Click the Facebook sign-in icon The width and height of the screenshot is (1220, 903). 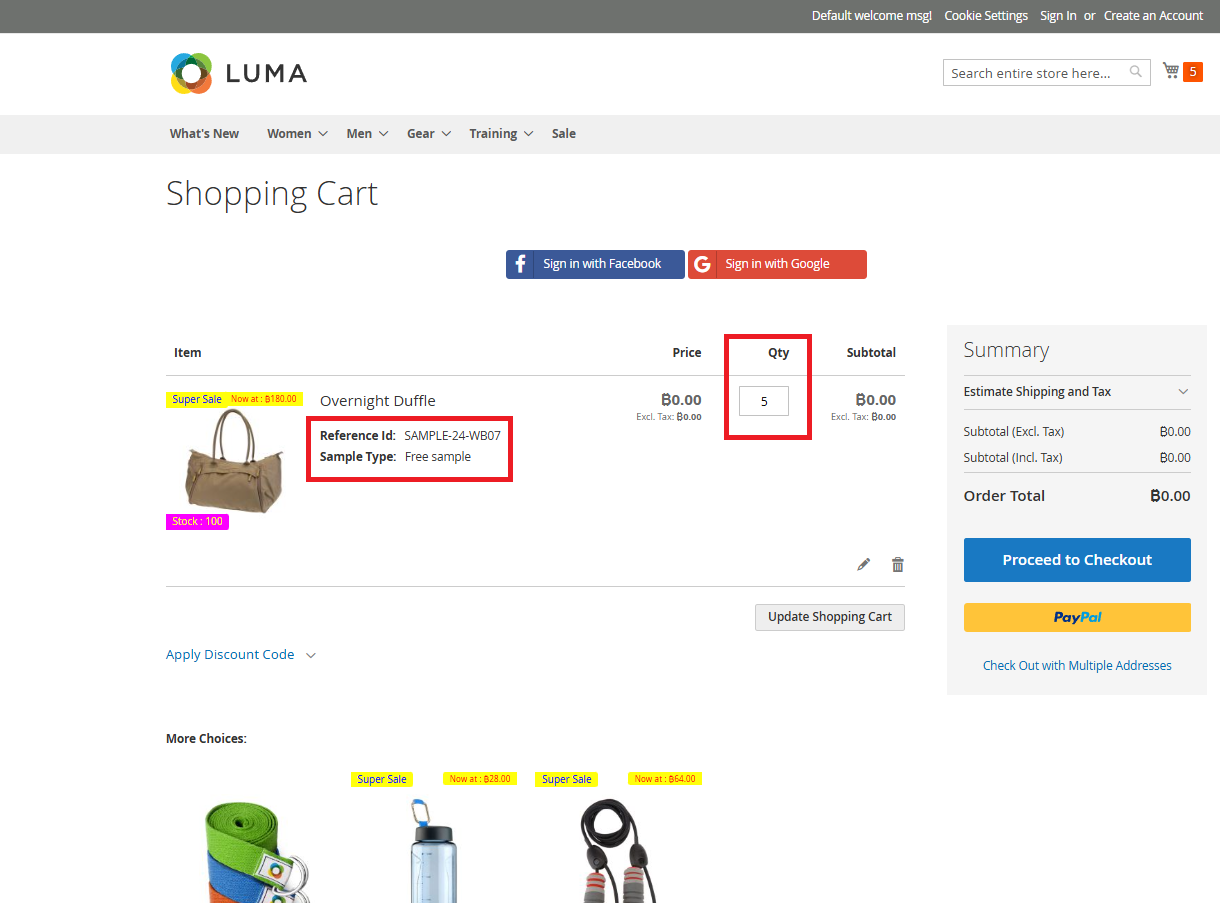[520, 264]
